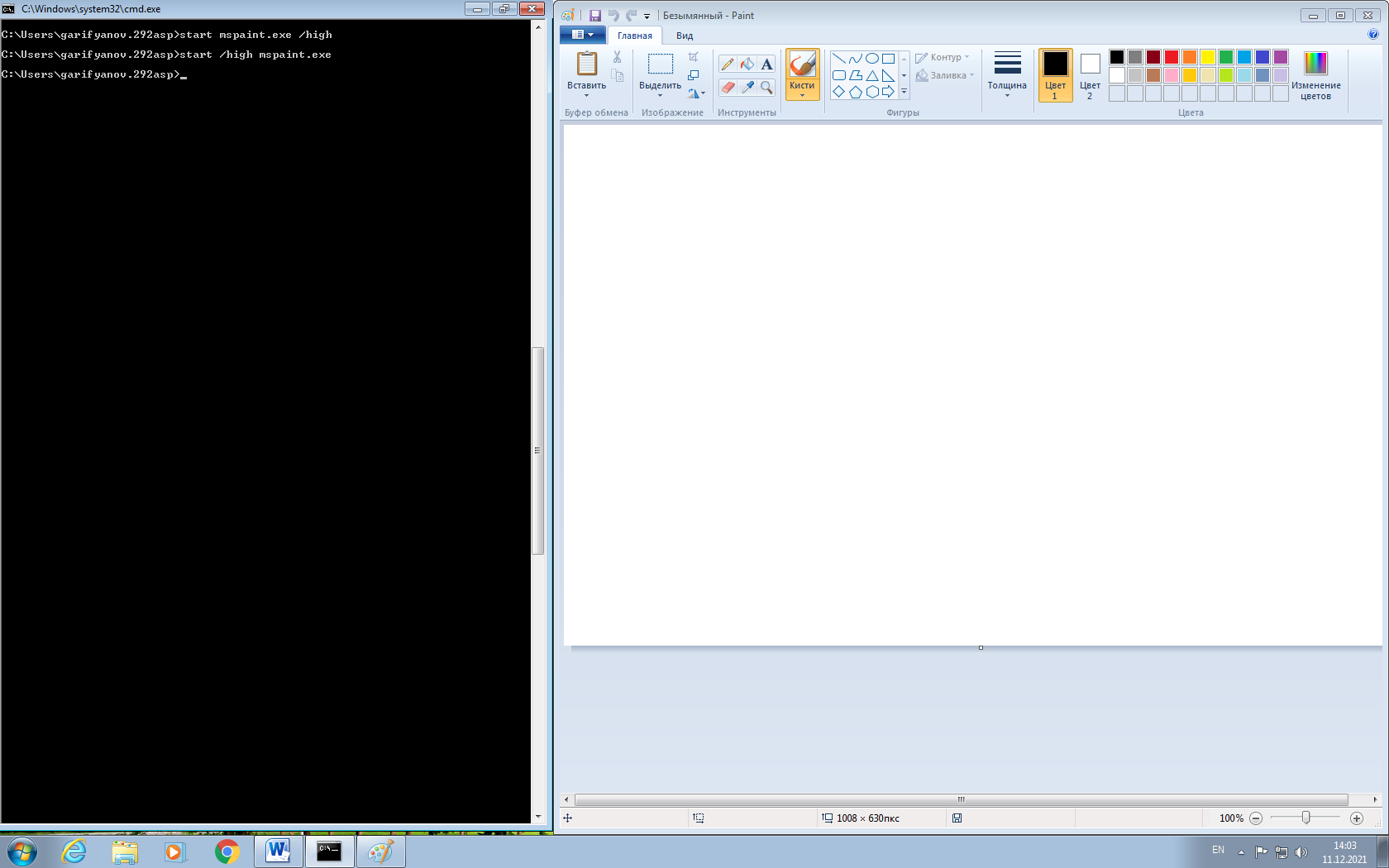Click the Paint horizontal scrollbar

(x=961, y=799)
